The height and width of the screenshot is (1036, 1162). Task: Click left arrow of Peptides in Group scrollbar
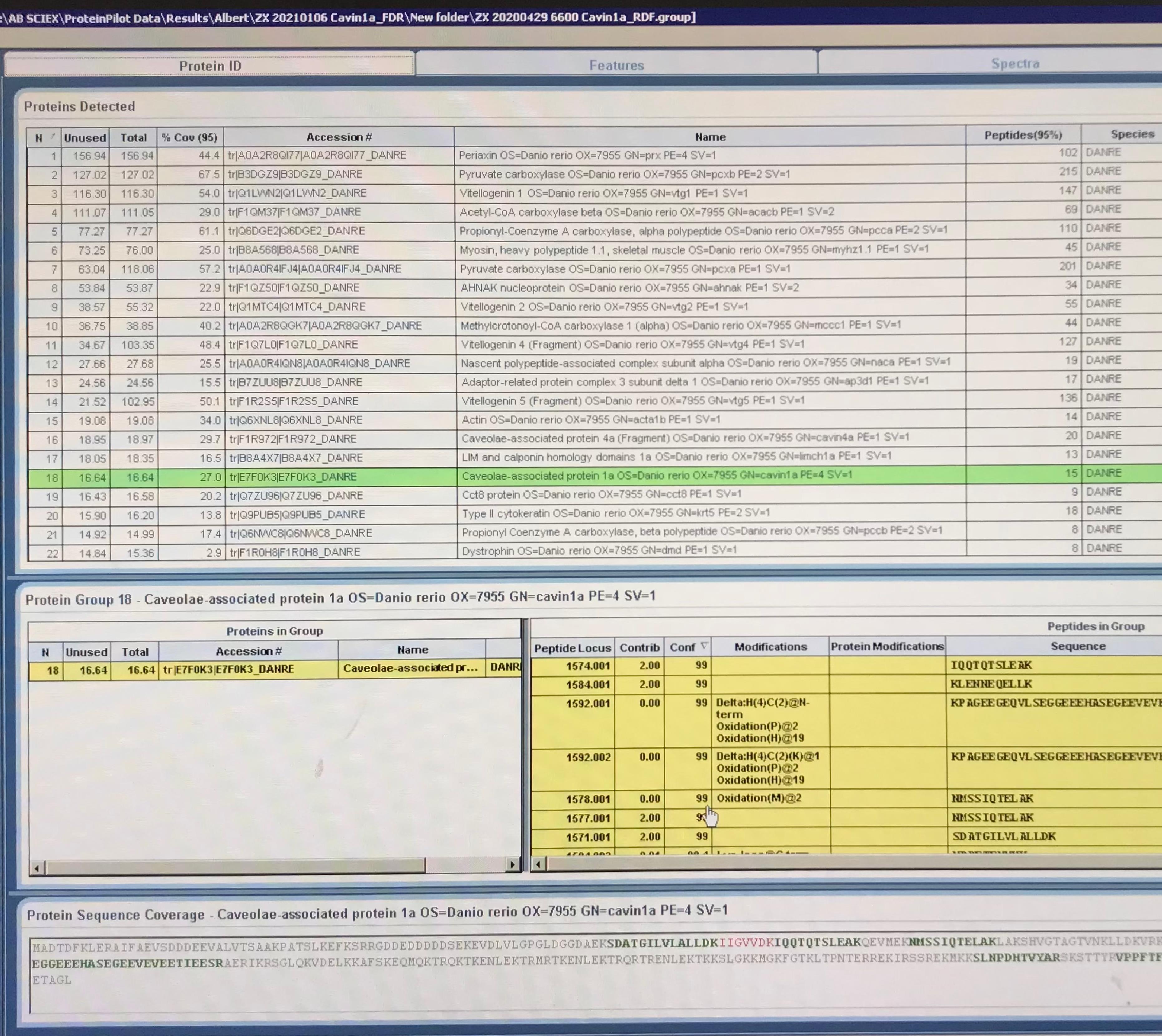[x=538, y=864]
